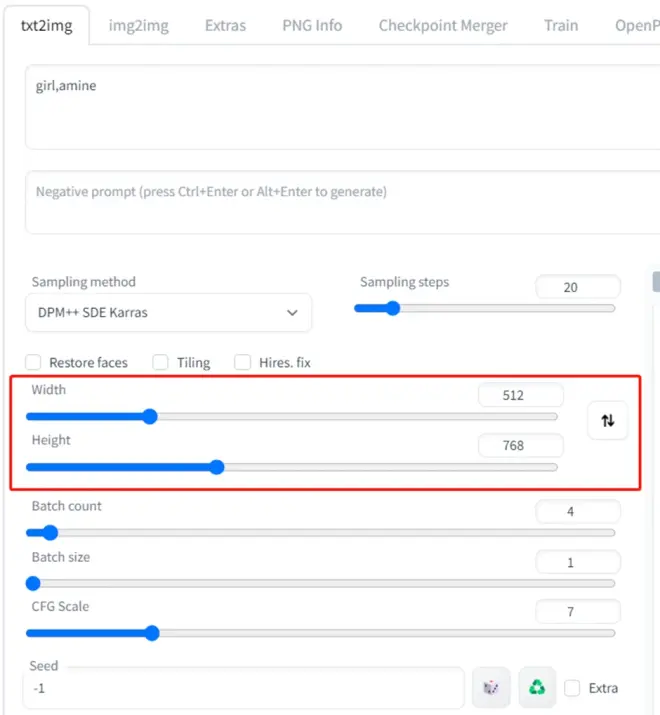The image size is (660, 715).
Task: Switch to the img2img tab
Action: 138,26
